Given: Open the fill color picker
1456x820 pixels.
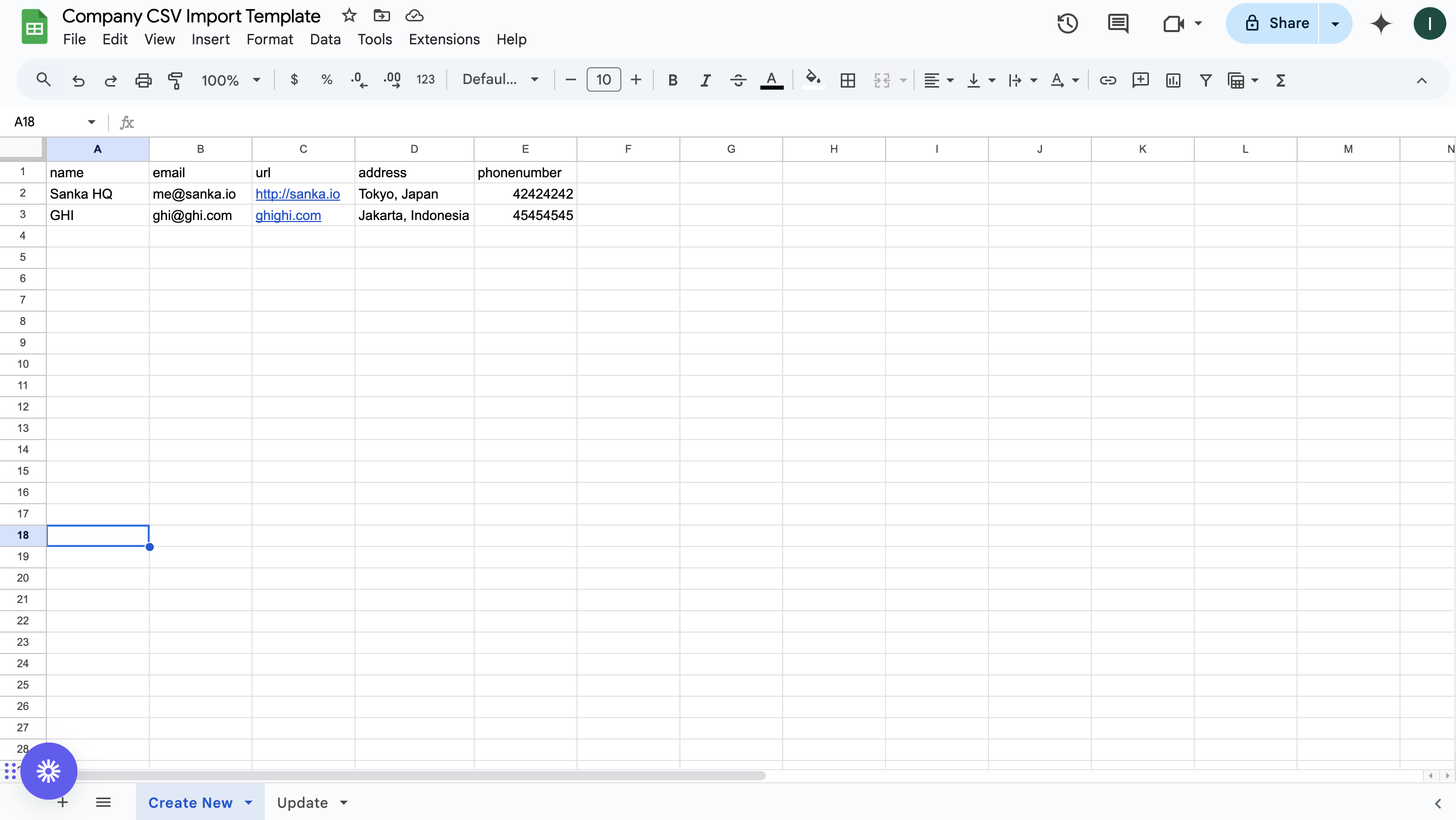Looking at the screenshot, I should click(x=813, y=80).
